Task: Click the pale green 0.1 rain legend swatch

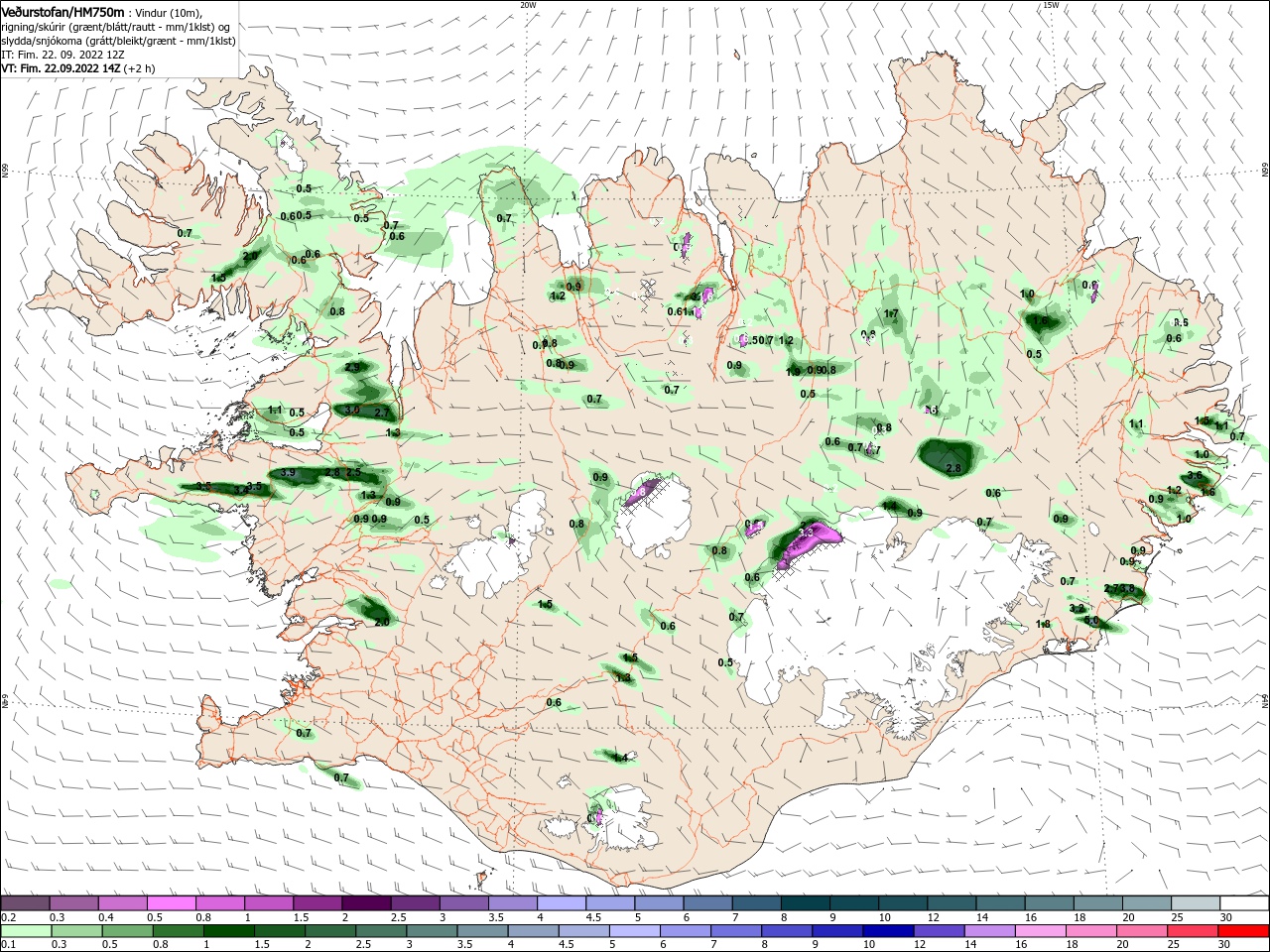Action: tap(25, 931)
